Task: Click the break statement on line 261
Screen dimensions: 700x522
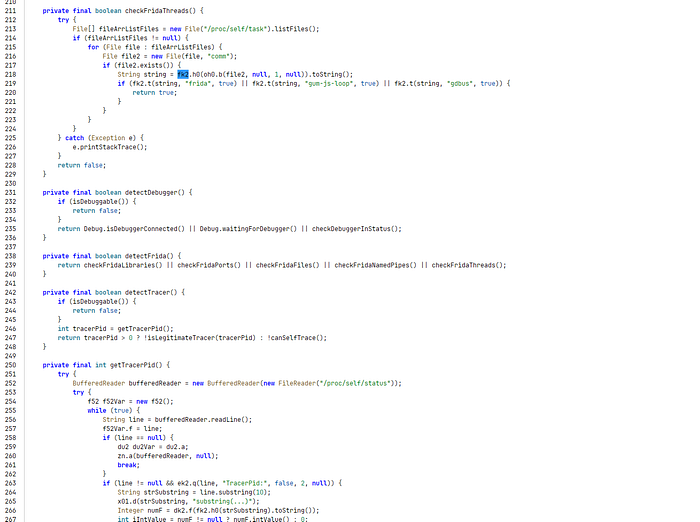Action: pos(129,465)
